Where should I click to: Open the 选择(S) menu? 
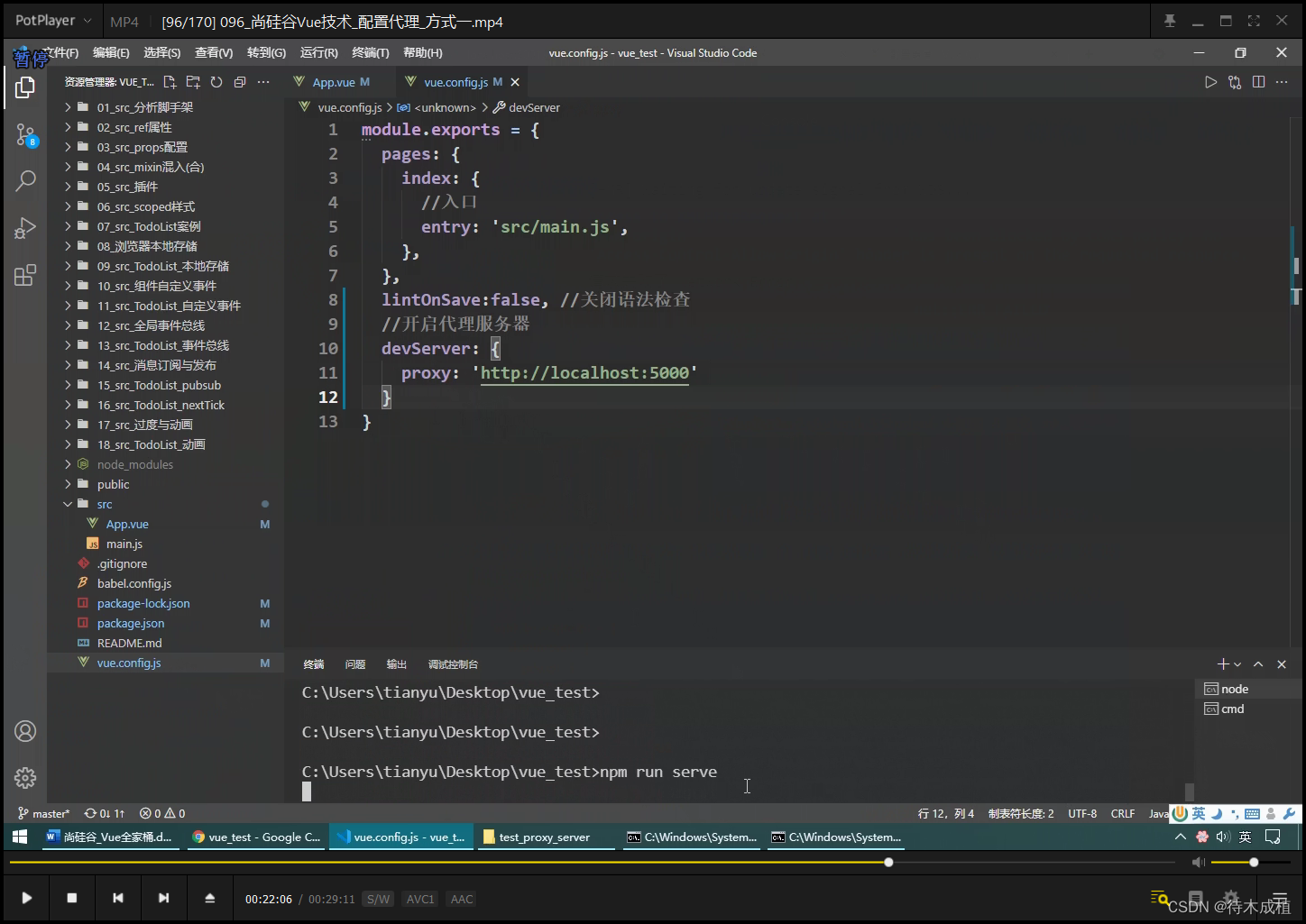tap(162, 53)
